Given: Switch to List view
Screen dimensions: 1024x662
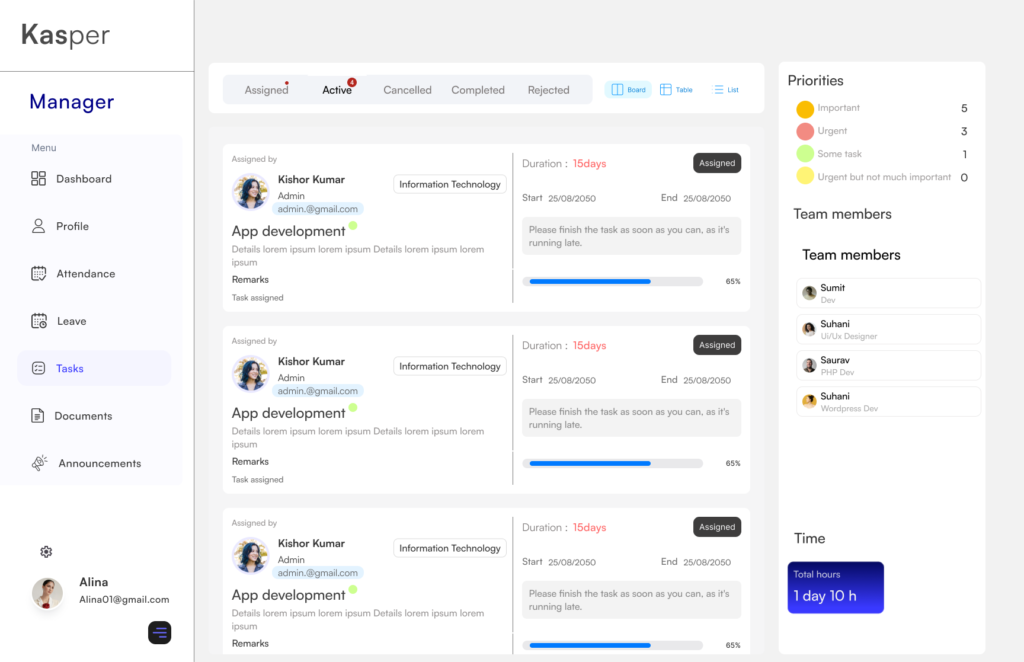Looking at the screenshot, I should 726,90.
